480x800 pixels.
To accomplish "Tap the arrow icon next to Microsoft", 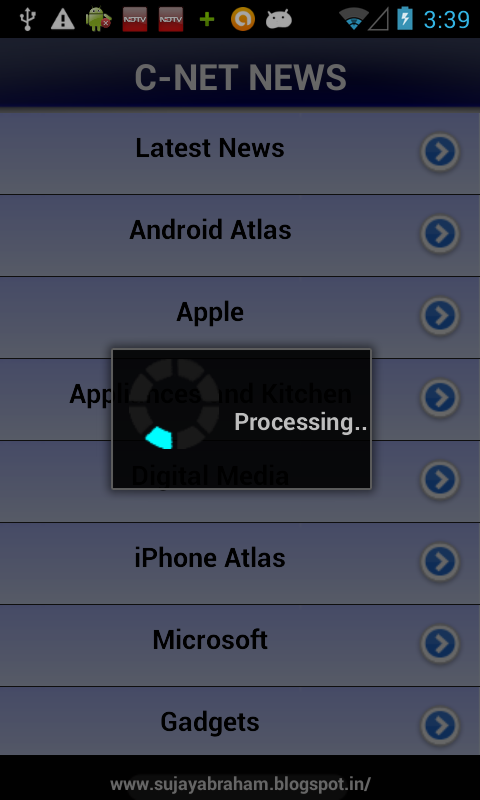I will pos(440,644).
